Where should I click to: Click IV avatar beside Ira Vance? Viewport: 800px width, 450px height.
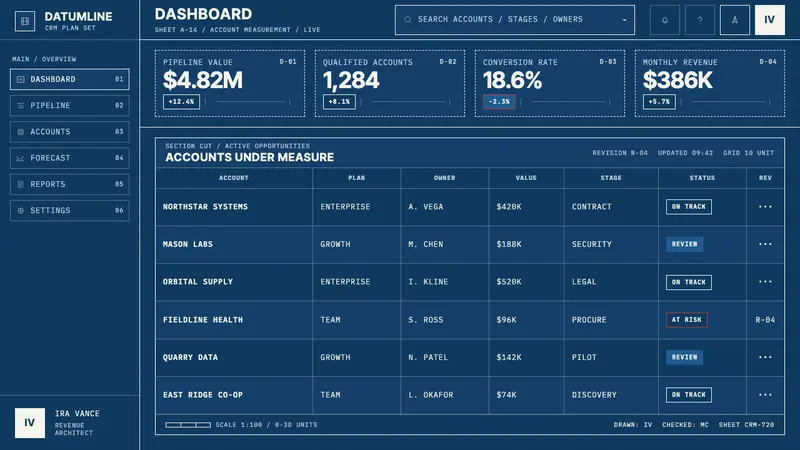click(30, 422)
